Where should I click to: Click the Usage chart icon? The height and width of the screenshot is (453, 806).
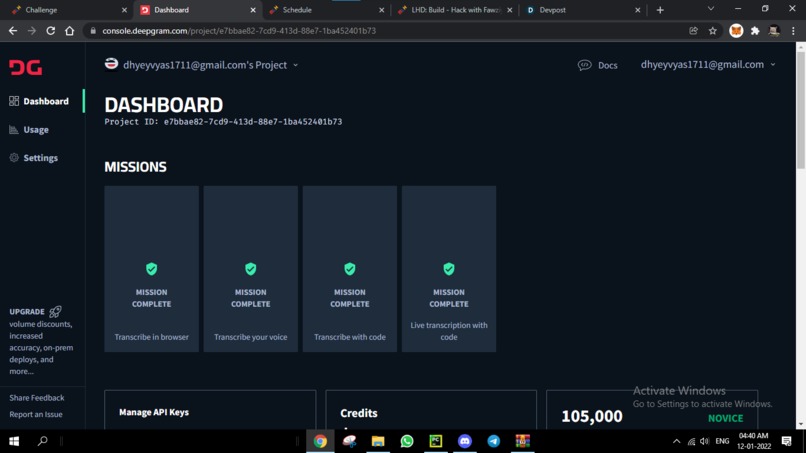click(14, 130)
